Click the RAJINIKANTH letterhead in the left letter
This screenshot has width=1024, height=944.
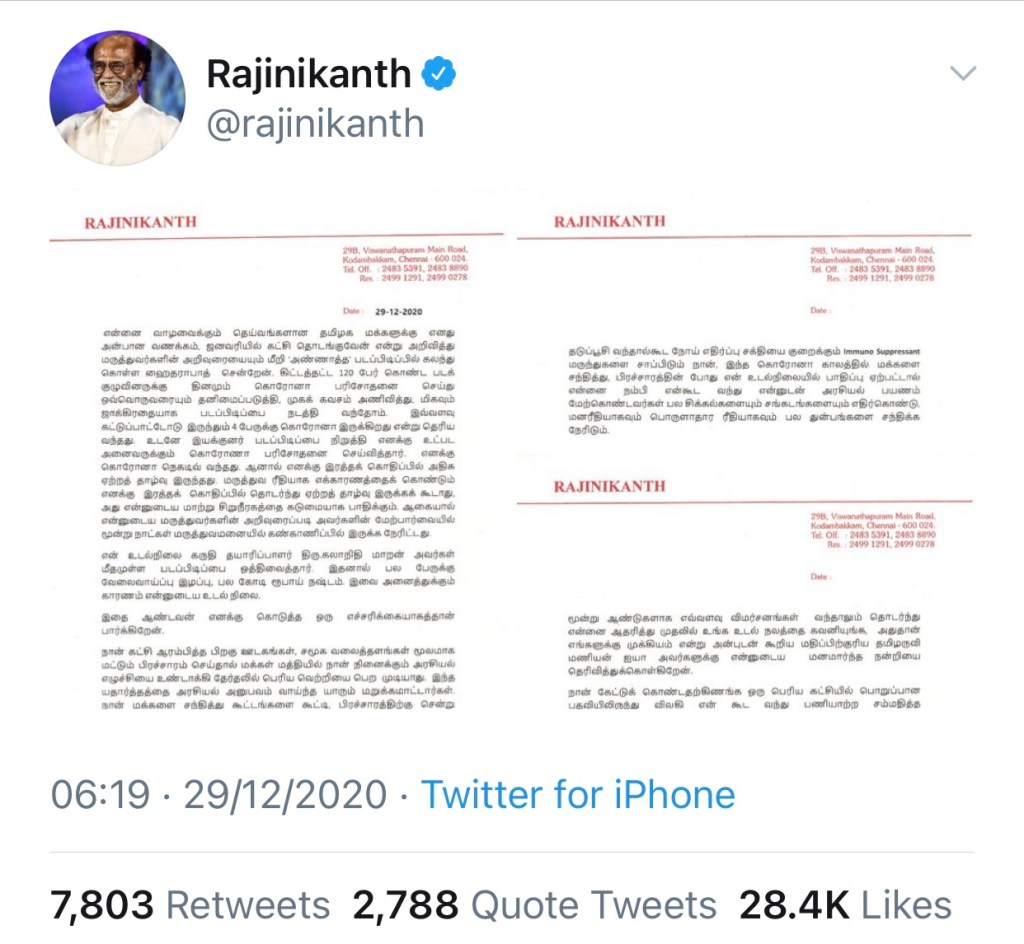pos(140,223)
